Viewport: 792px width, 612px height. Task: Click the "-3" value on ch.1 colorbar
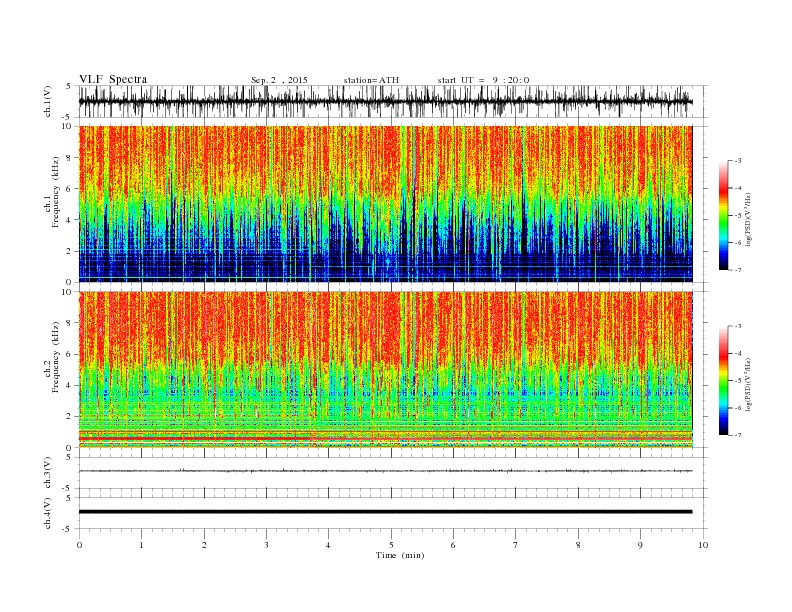[738, 161]
